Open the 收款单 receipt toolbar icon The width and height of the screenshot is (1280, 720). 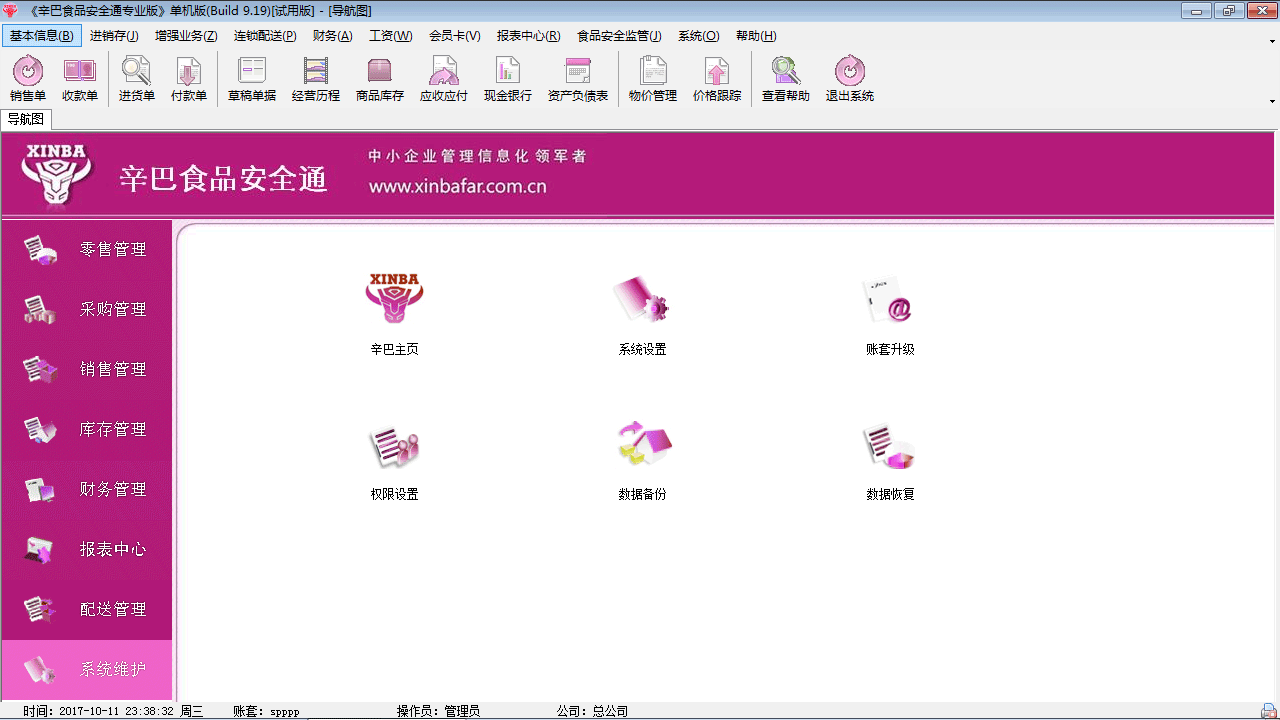coord(80,79)
